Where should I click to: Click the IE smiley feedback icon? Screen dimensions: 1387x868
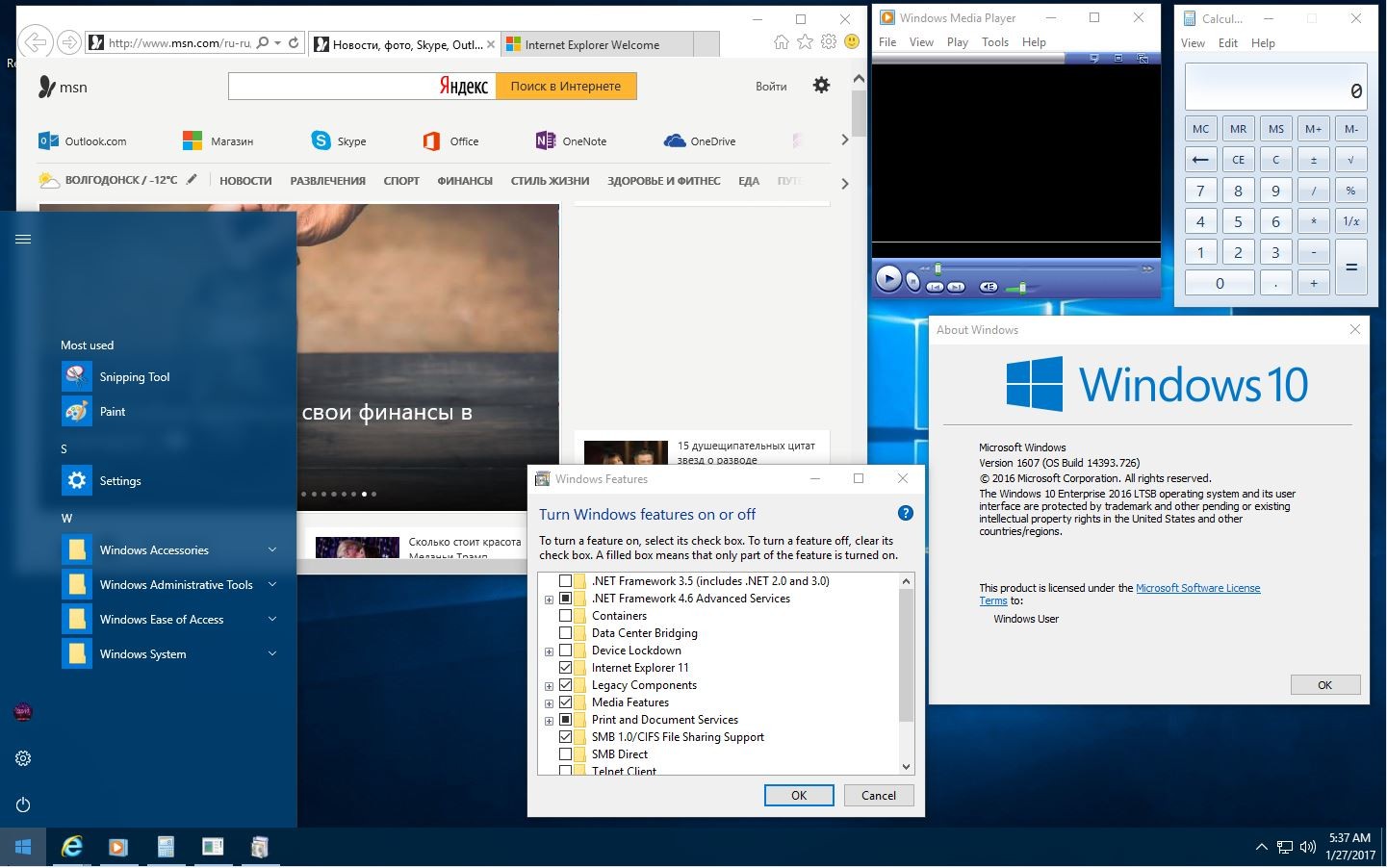coord(852,41)
